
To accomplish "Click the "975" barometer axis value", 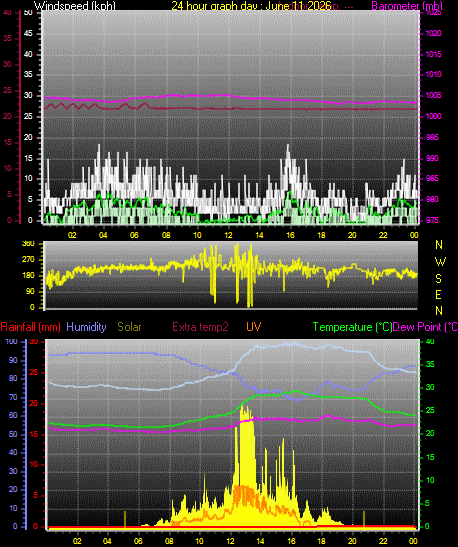I will click(x=432, y=220).
